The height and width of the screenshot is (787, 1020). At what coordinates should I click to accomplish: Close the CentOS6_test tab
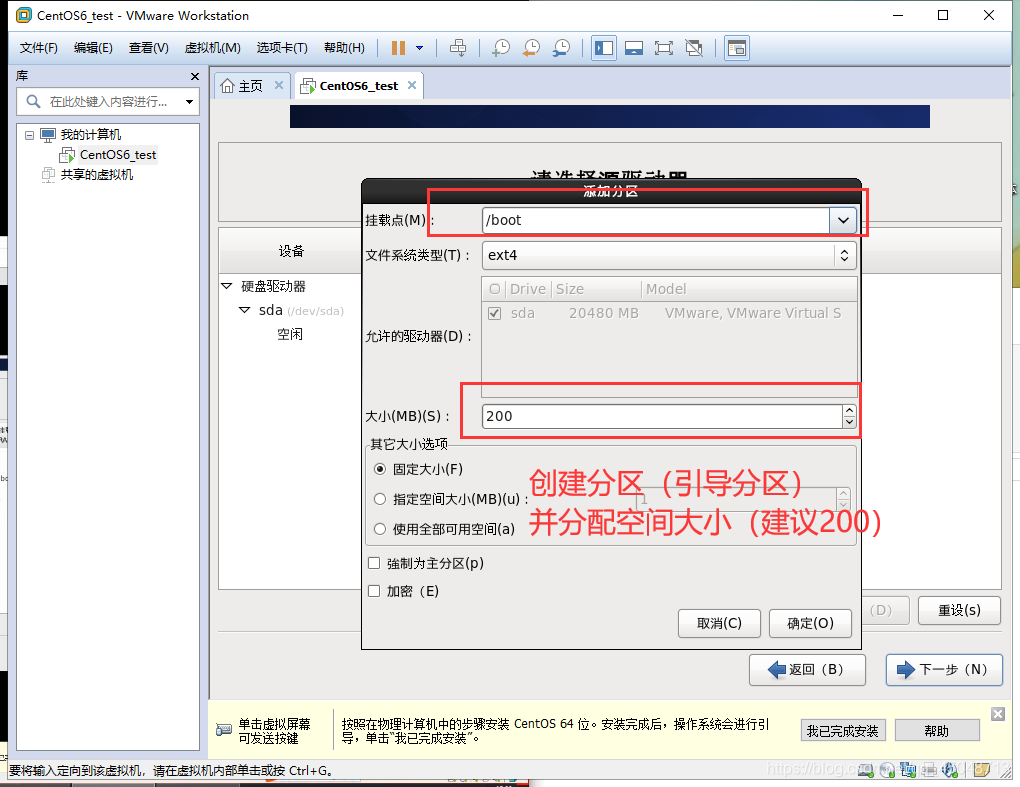coord(412,85)
